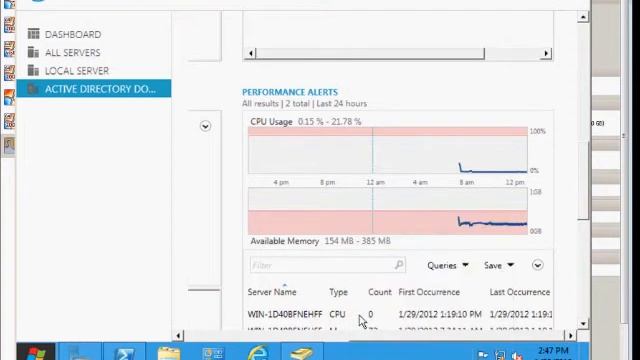Viewport: 640px width, 360px height.
Task: Click the yellow toolbox taskbar icon
Action: (301, 352)
